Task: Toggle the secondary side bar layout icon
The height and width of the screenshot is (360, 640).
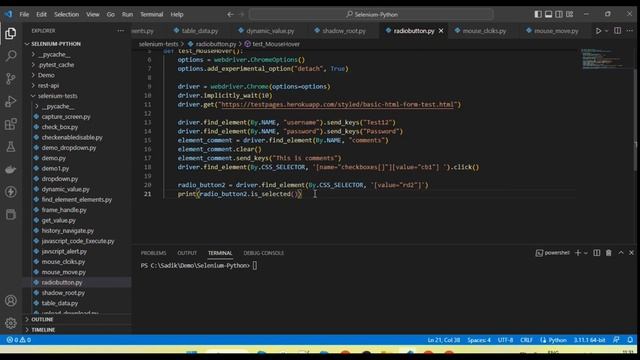Action: click(559, 14)
